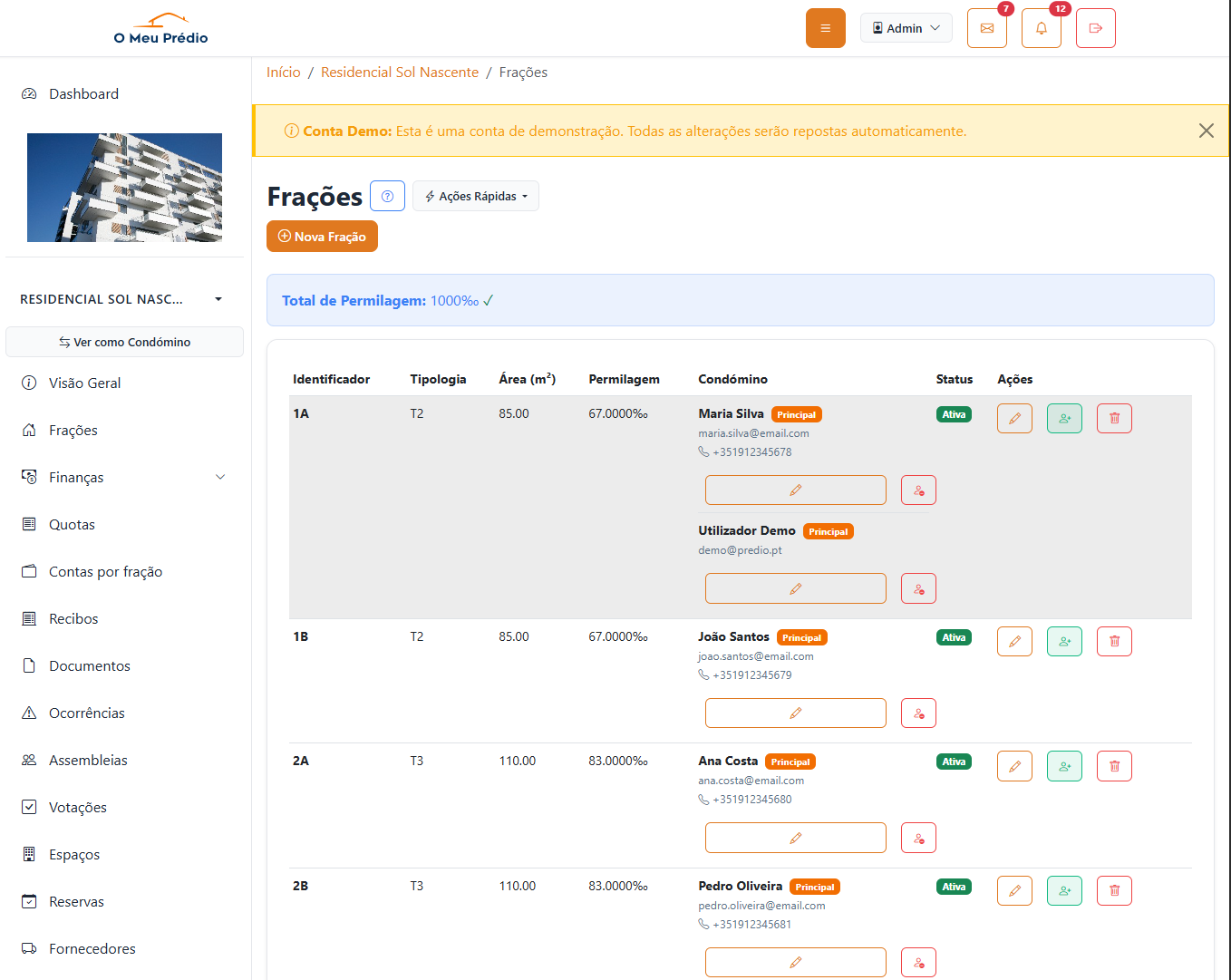Dismiss the Conta Demo alert banner
This screenshot has height=980, width=1231.
tap(1206, 131)
